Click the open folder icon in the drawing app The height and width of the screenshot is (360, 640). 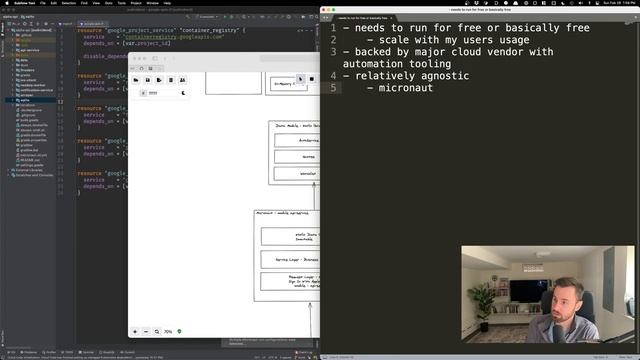coord(136,80)
